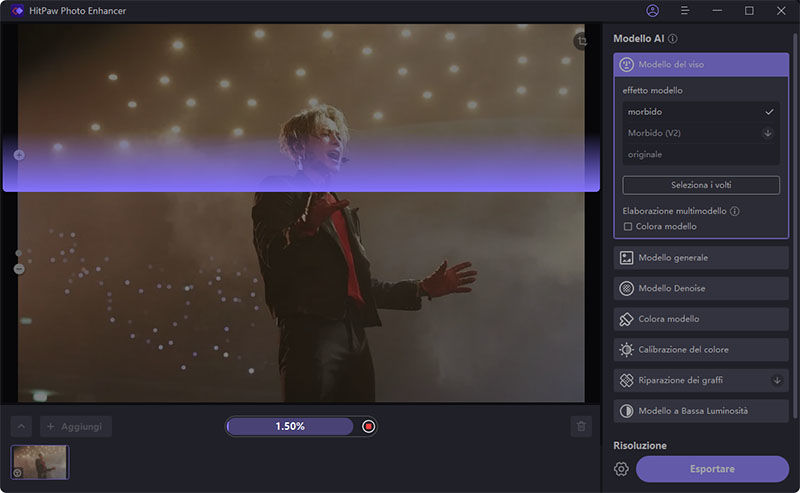Open settings gear beside Esportare

click(x=621, y=469)
